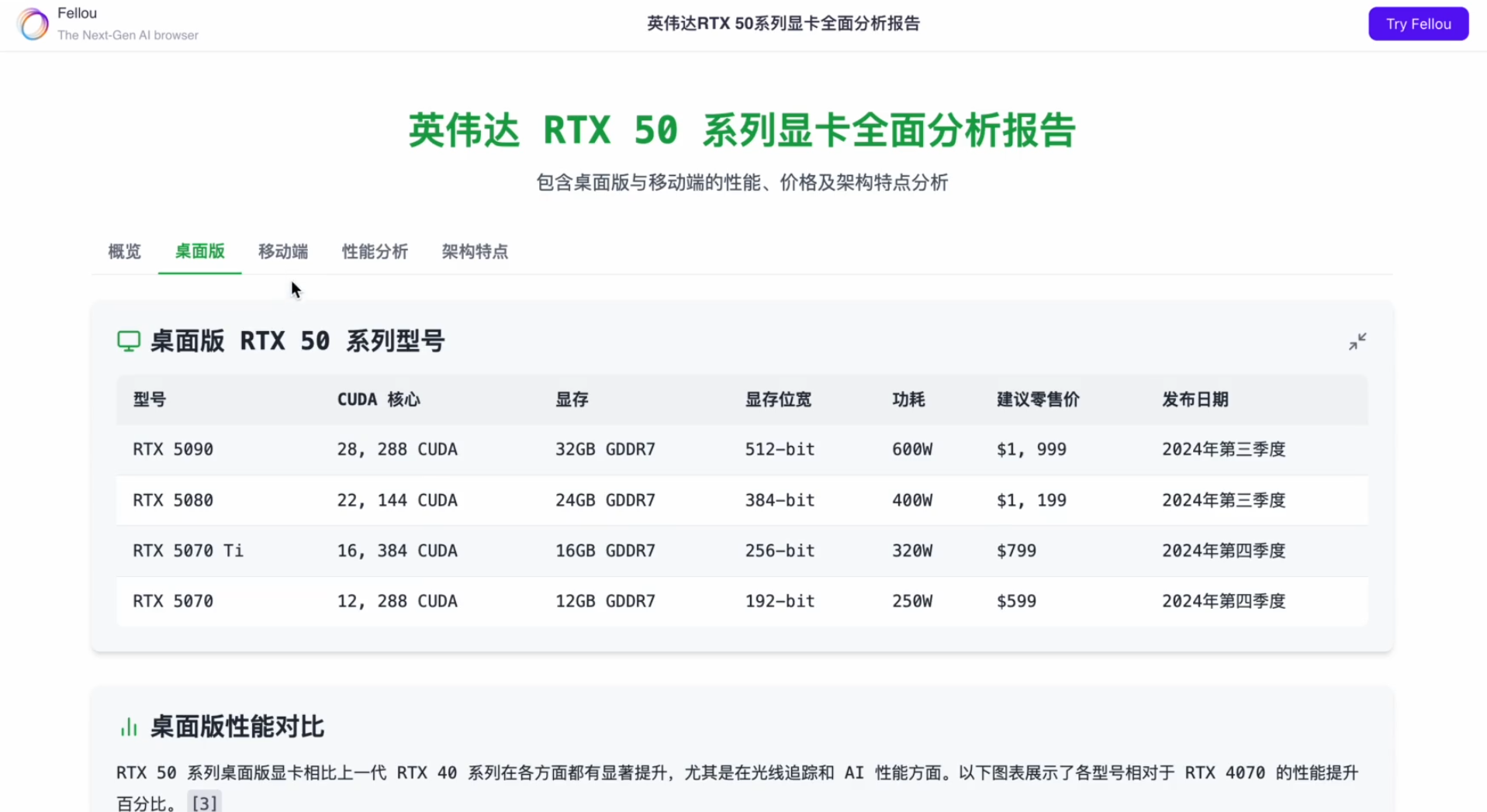The image size is (1487, 812).
Task: Click the header page title 英伟达RTX 50系列显卡全面分析报告
Action: (783, 24)
